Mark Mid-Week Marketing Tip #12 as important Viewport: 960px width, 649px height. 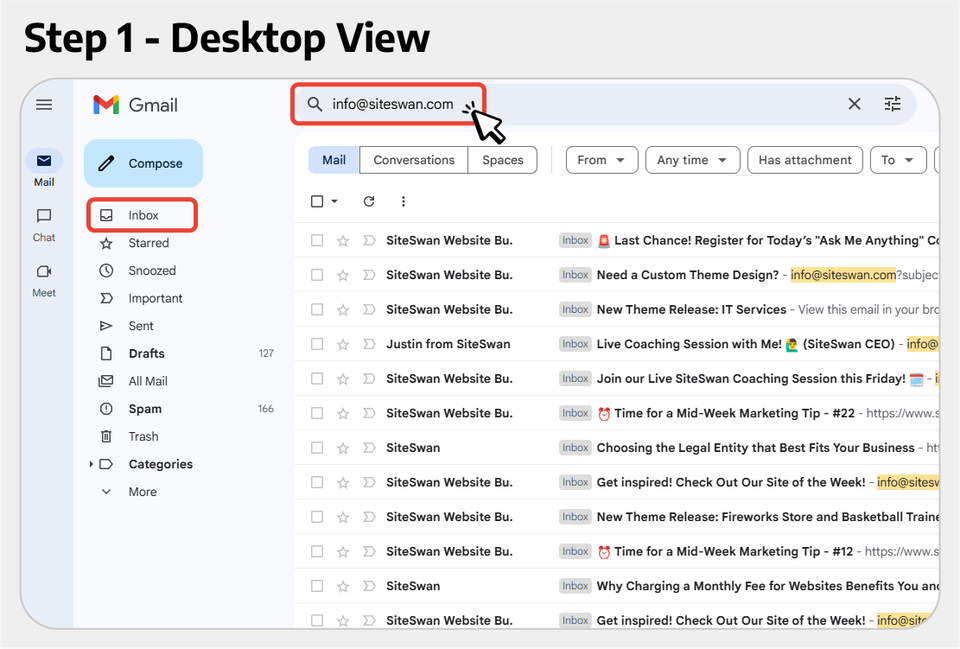pos(369,552)
